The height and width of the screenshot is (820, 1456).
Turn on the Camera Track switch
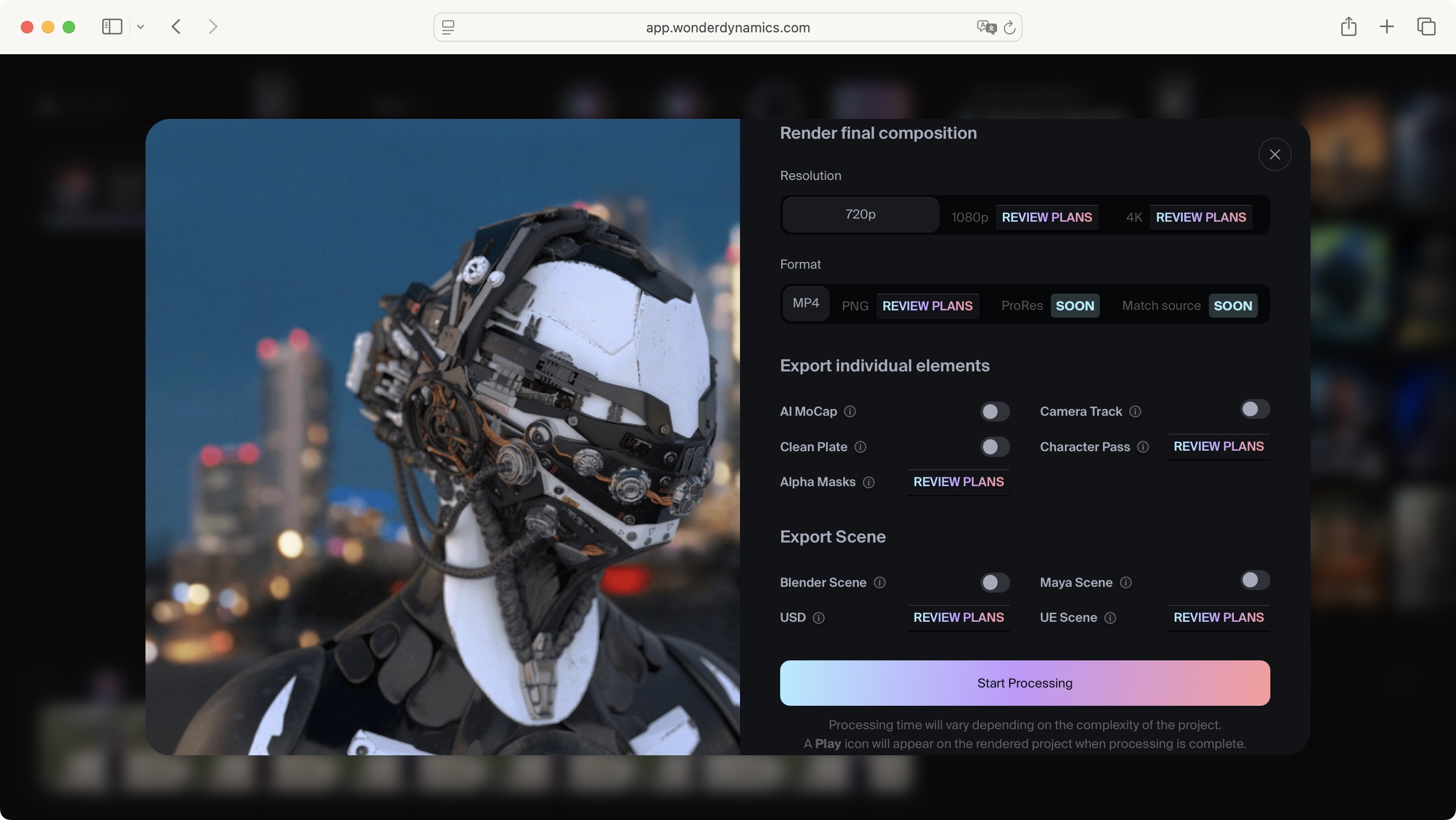tap(1254, 409)
